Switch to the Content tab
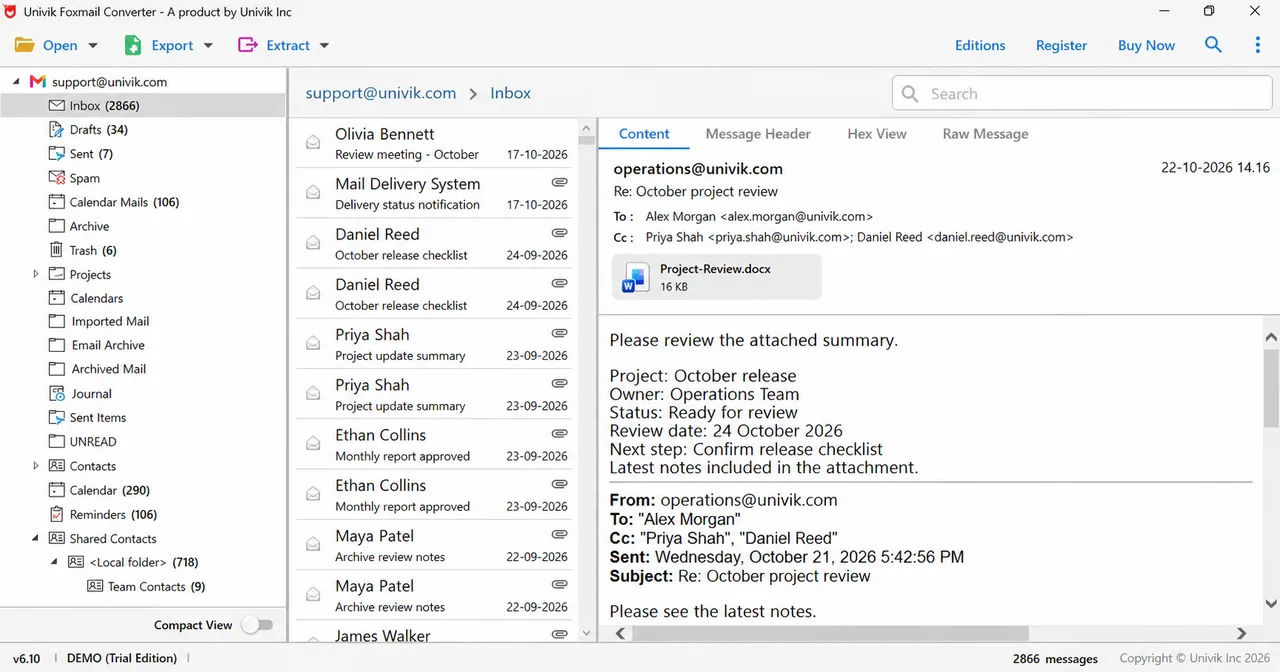The image size is (1280, 672). coord(644,134)
